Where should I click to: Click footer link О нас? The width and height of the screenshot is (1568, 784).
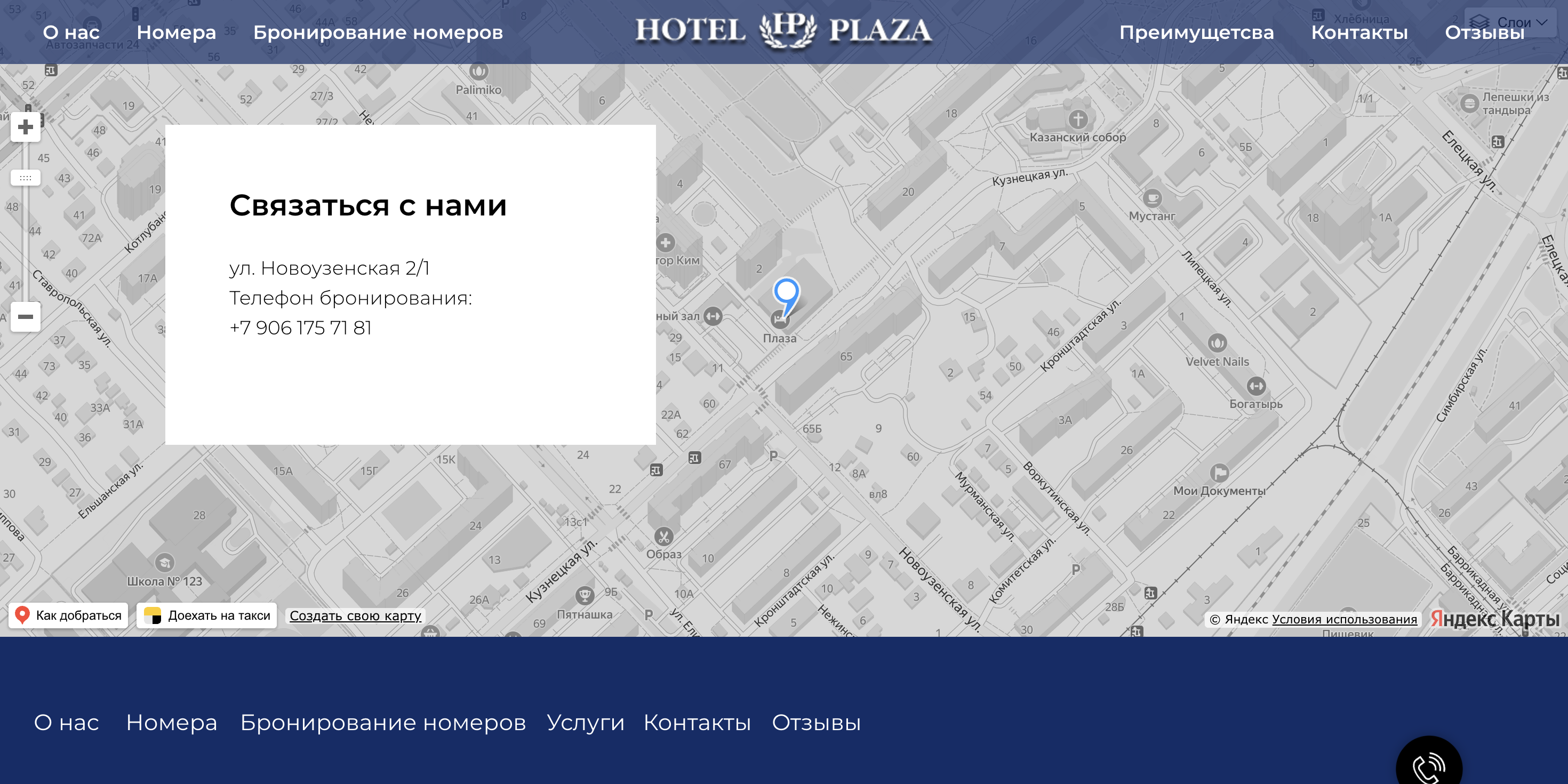pyautogui.click(x=66, y=723)
